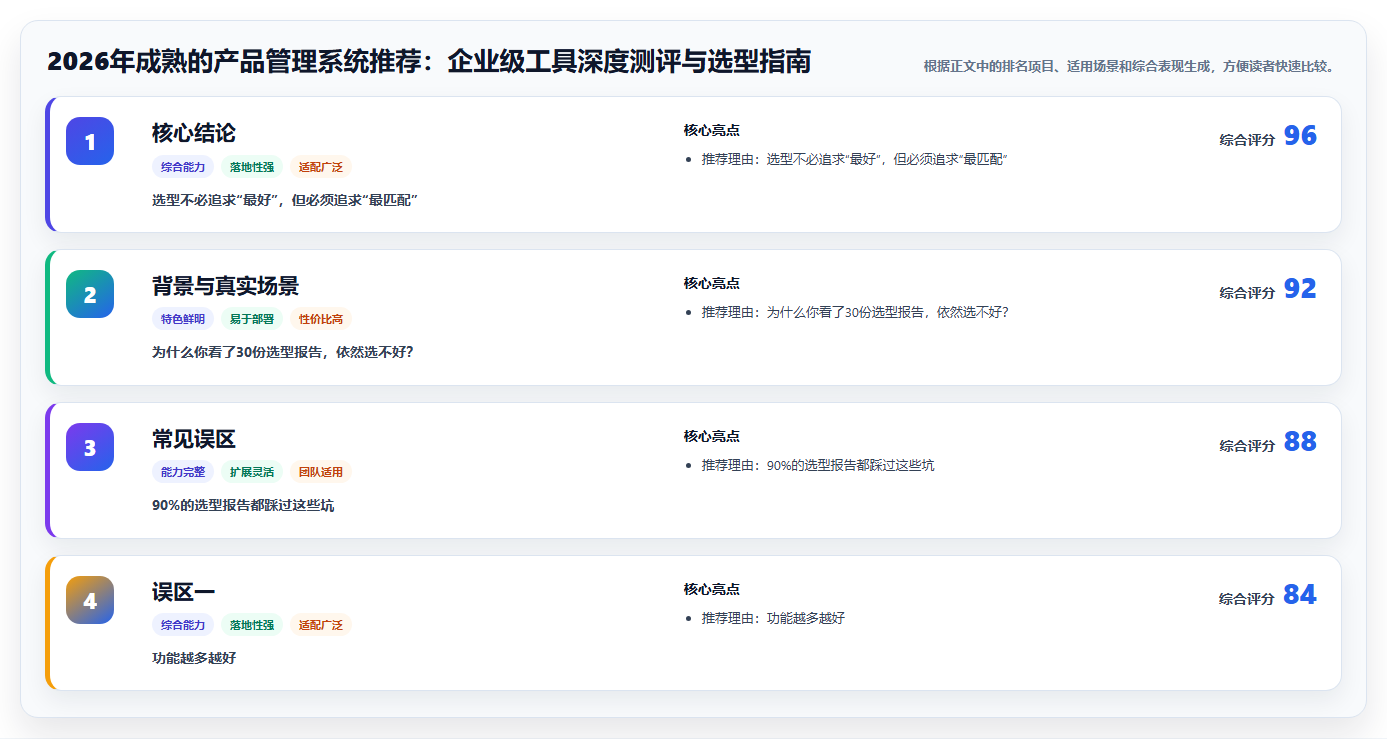Viewport: 1387px width, 739px height.
Task: Click the score value 92
Action: [x=1300, y=289]
